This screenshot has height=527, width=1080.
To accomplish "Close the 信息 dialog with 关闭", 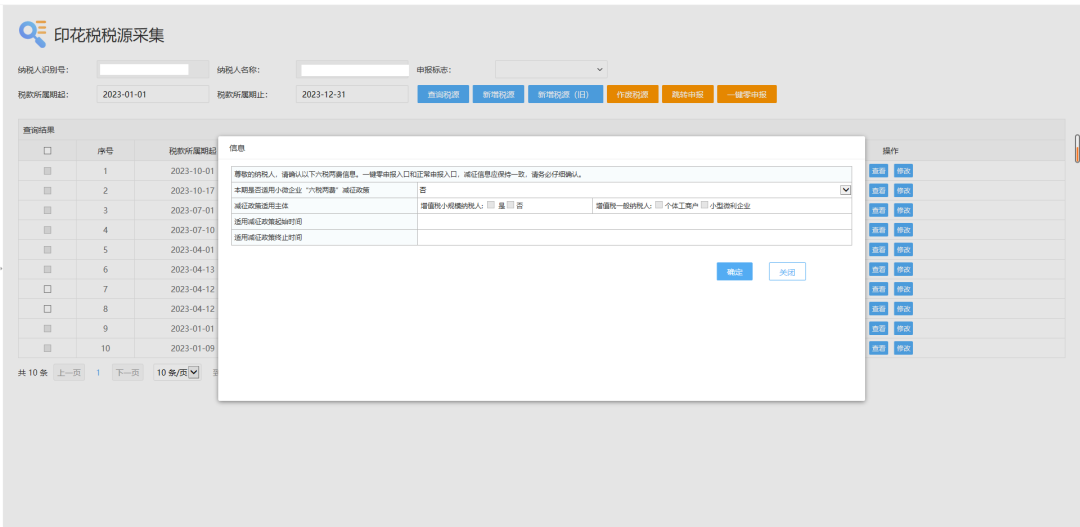I will 787,272.
